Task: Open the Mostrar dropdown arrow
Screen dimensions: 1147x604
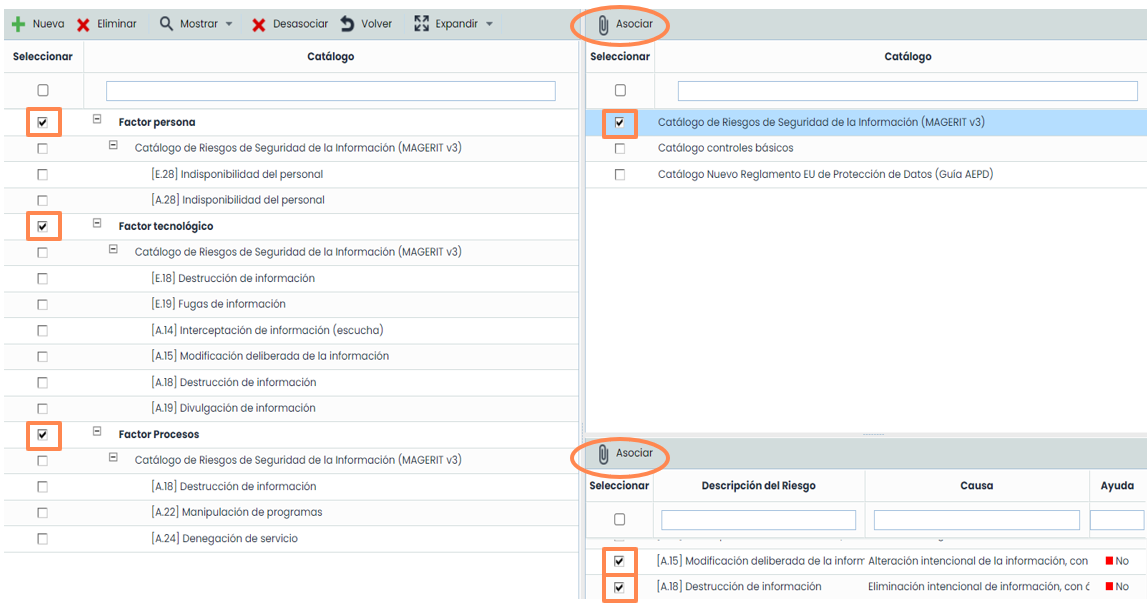Action: (x=229, y=24)
